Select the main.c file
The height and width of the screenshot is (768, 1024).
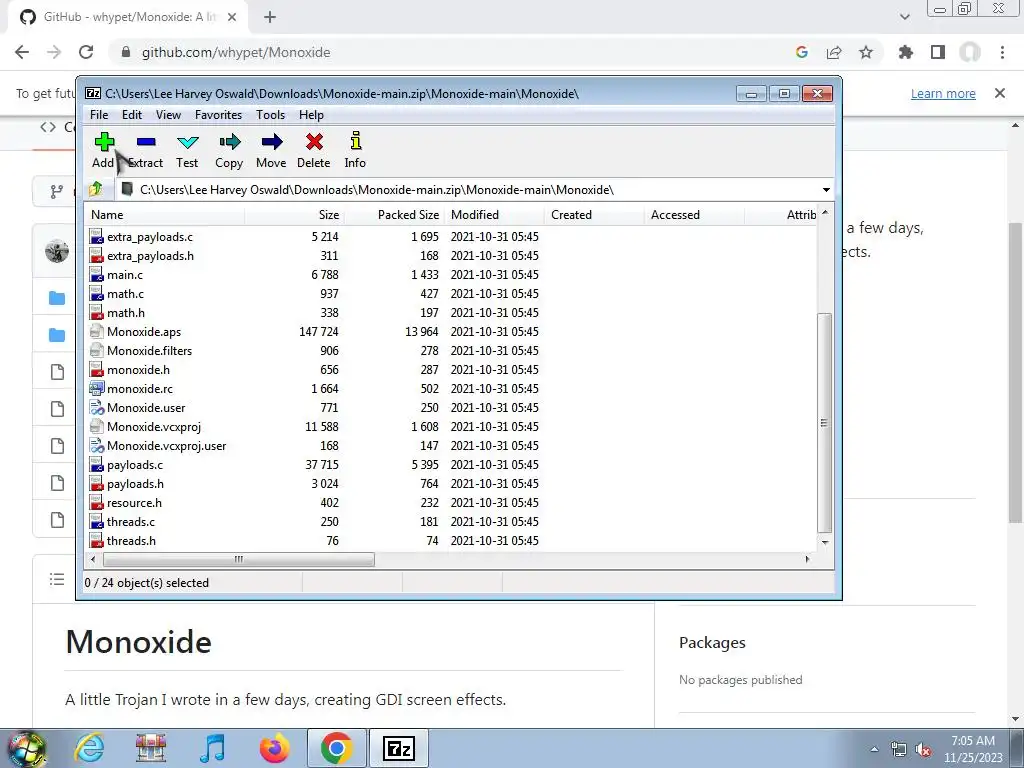click(x=125, y=275)
